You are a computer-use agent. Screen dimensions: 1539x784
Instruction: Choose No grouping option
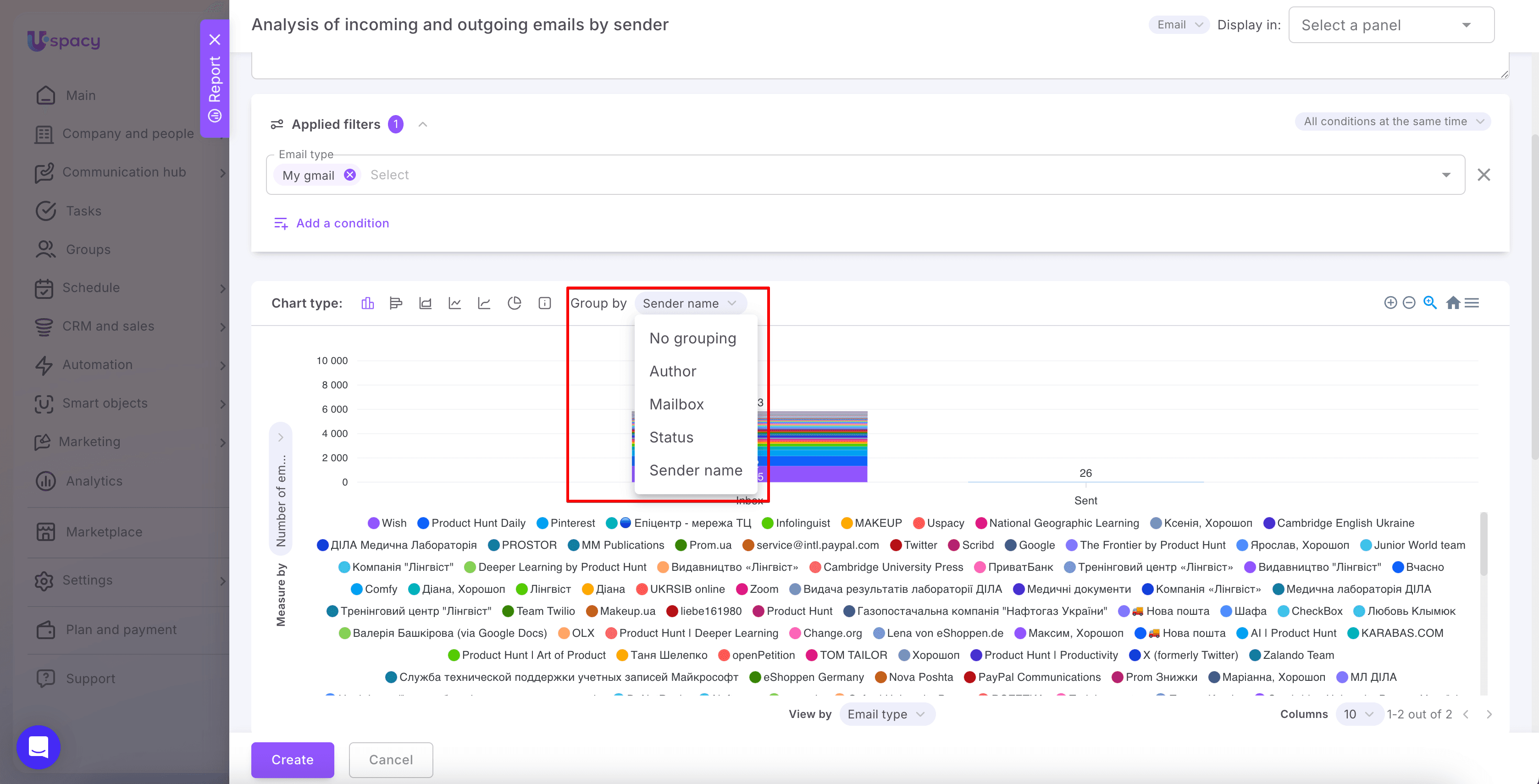click(x=695, y=338)
